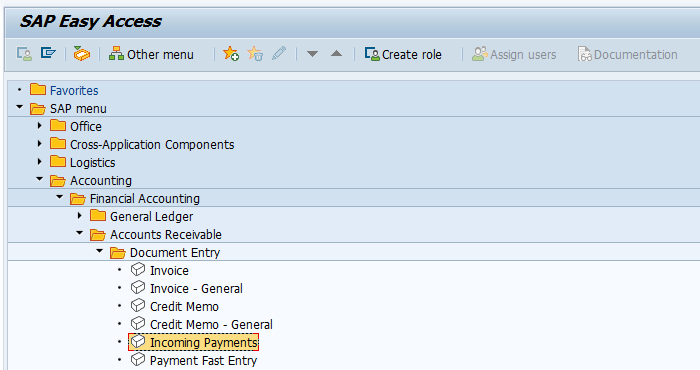Click the Move favorites up arrow
The width and height of the screenshot is (700, 370).
[x=337, y=54]
